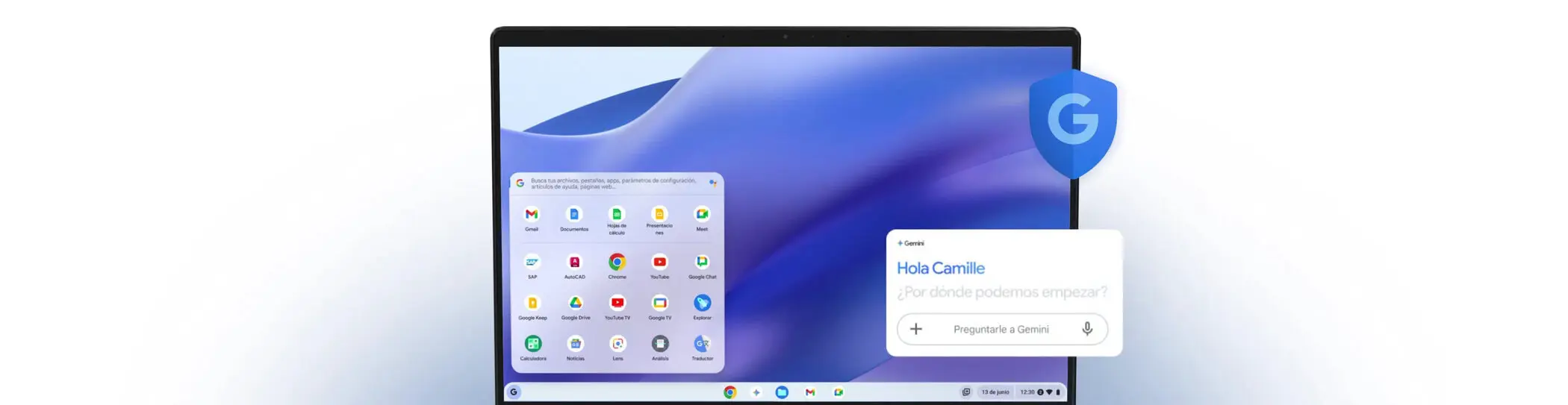Click the blue Google security shield
The width and height of the screenshot is (1568, 405).
pyautogui.click(x=1073, y=124)
